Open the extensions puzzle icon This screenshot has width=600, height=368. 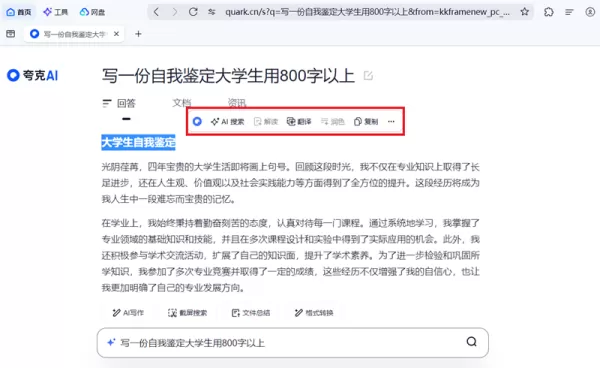(x=549, y=12)
